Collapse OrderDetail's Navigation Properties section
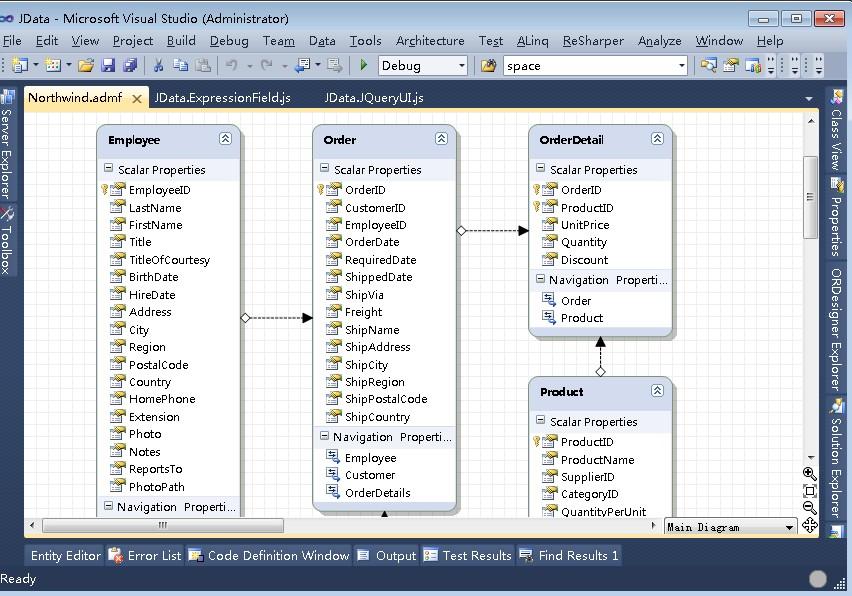Image resolution: width=852 pixels, height=596 pixels. (540, 279)
